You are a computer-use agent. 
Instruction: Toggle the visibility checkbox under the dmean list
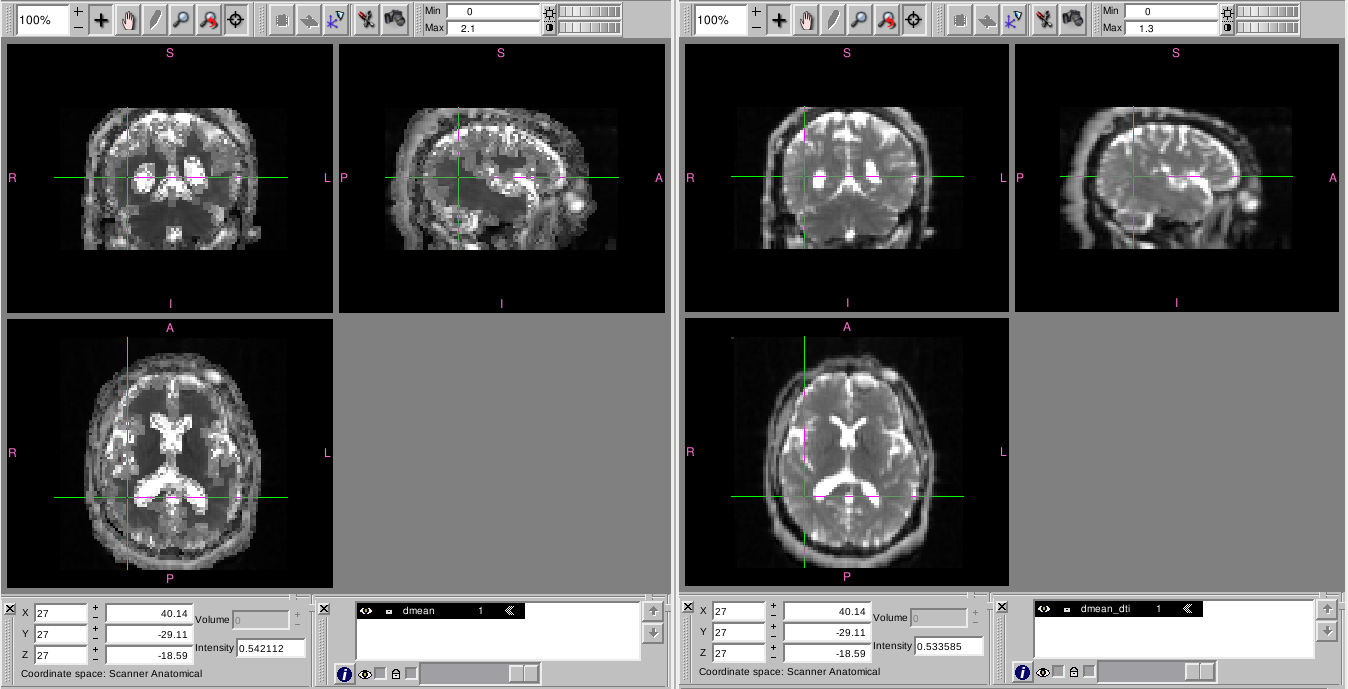[380, 673]
